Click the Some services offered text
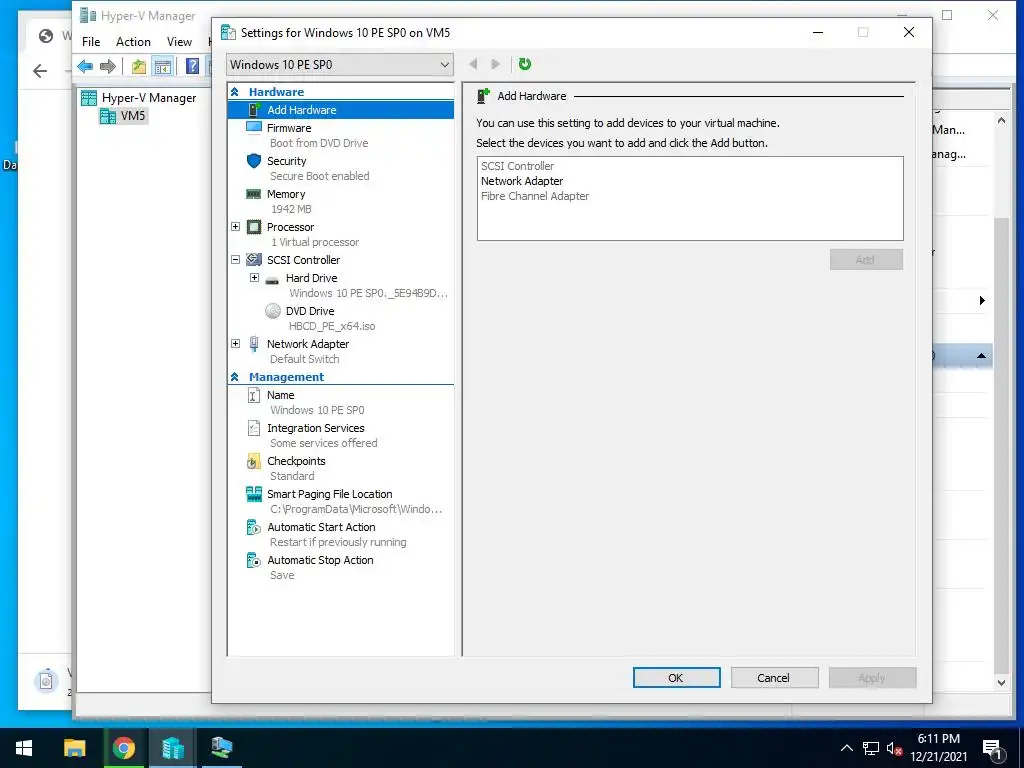Viewport: 1024px width, 768px height. [x=323, y=443]
